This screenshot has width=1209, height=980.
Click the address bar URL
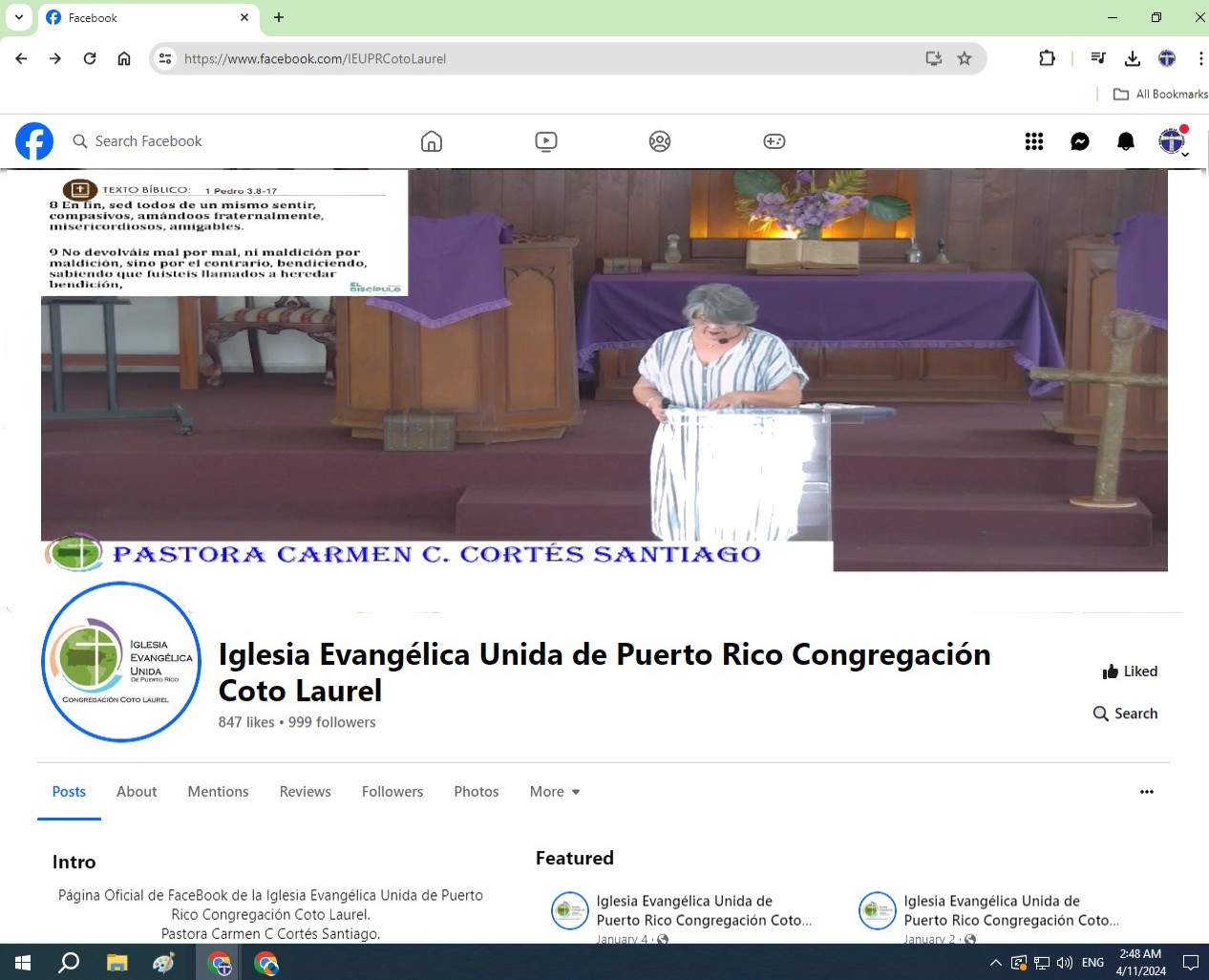tap(315, 58)
